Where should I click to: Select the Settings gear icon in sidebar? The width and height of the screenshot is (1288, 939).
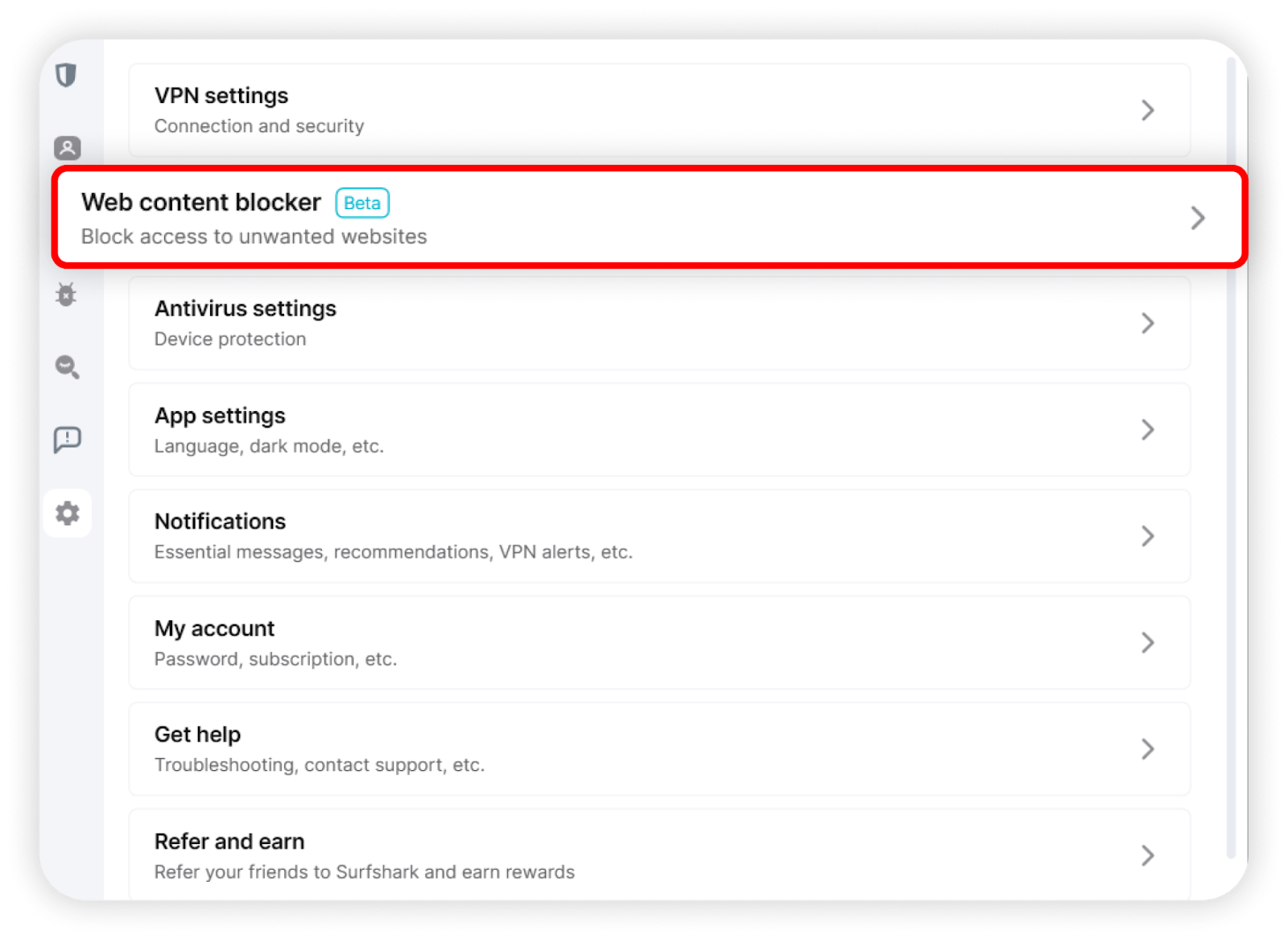(x=68, y=513)
